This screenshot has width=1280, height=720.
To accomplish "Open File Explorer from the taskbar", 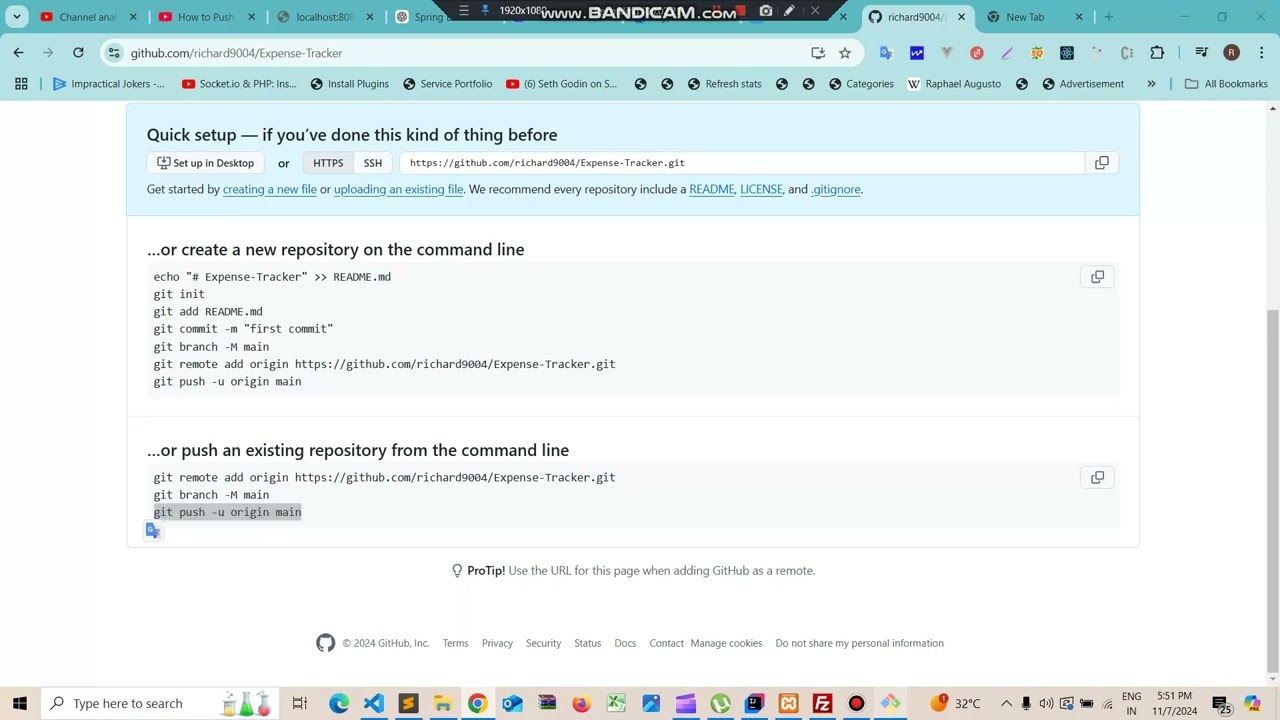I will click(442, 703).
